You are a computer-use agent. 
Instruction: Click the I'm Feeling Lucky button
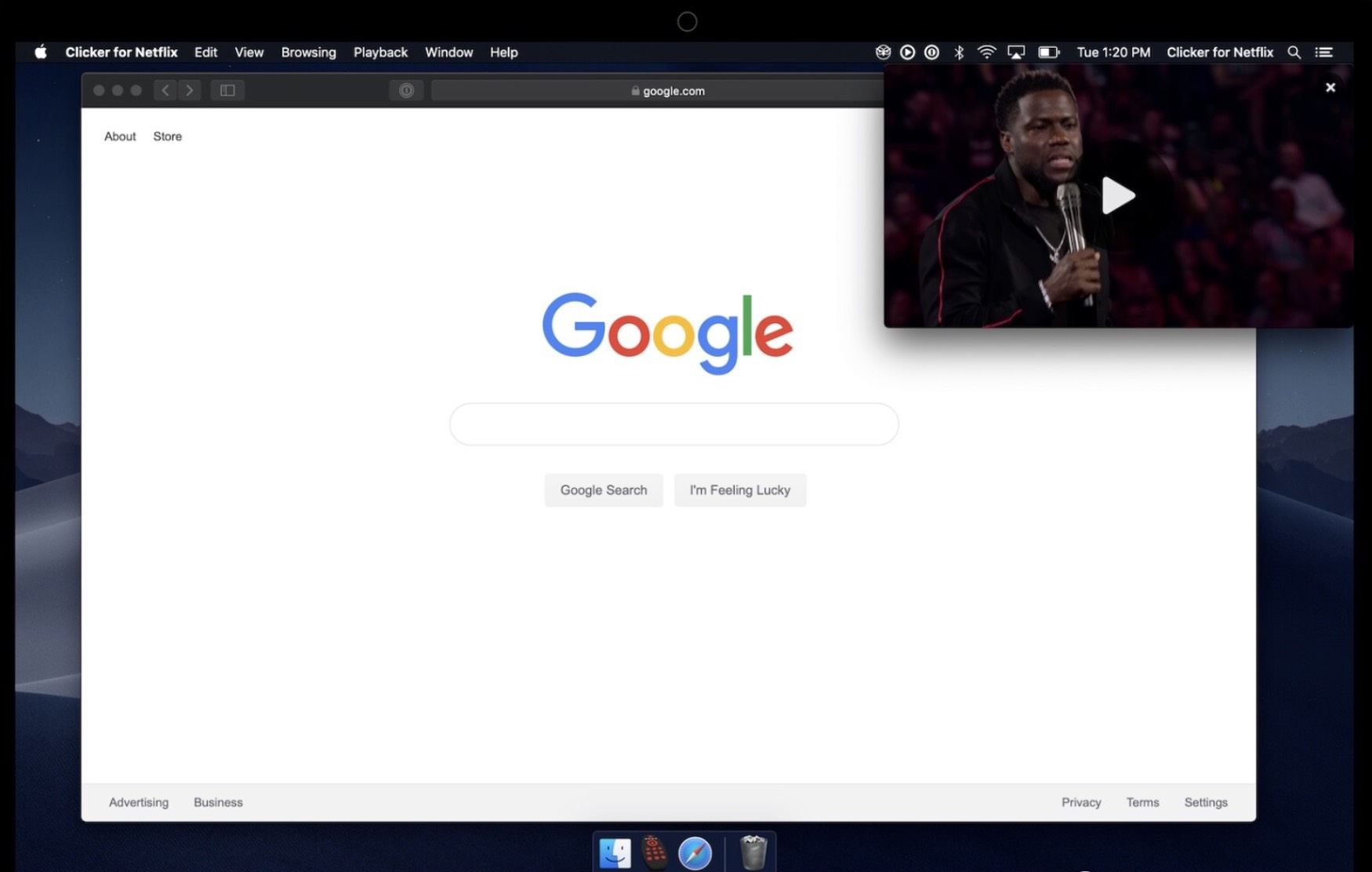coord(740,490)
